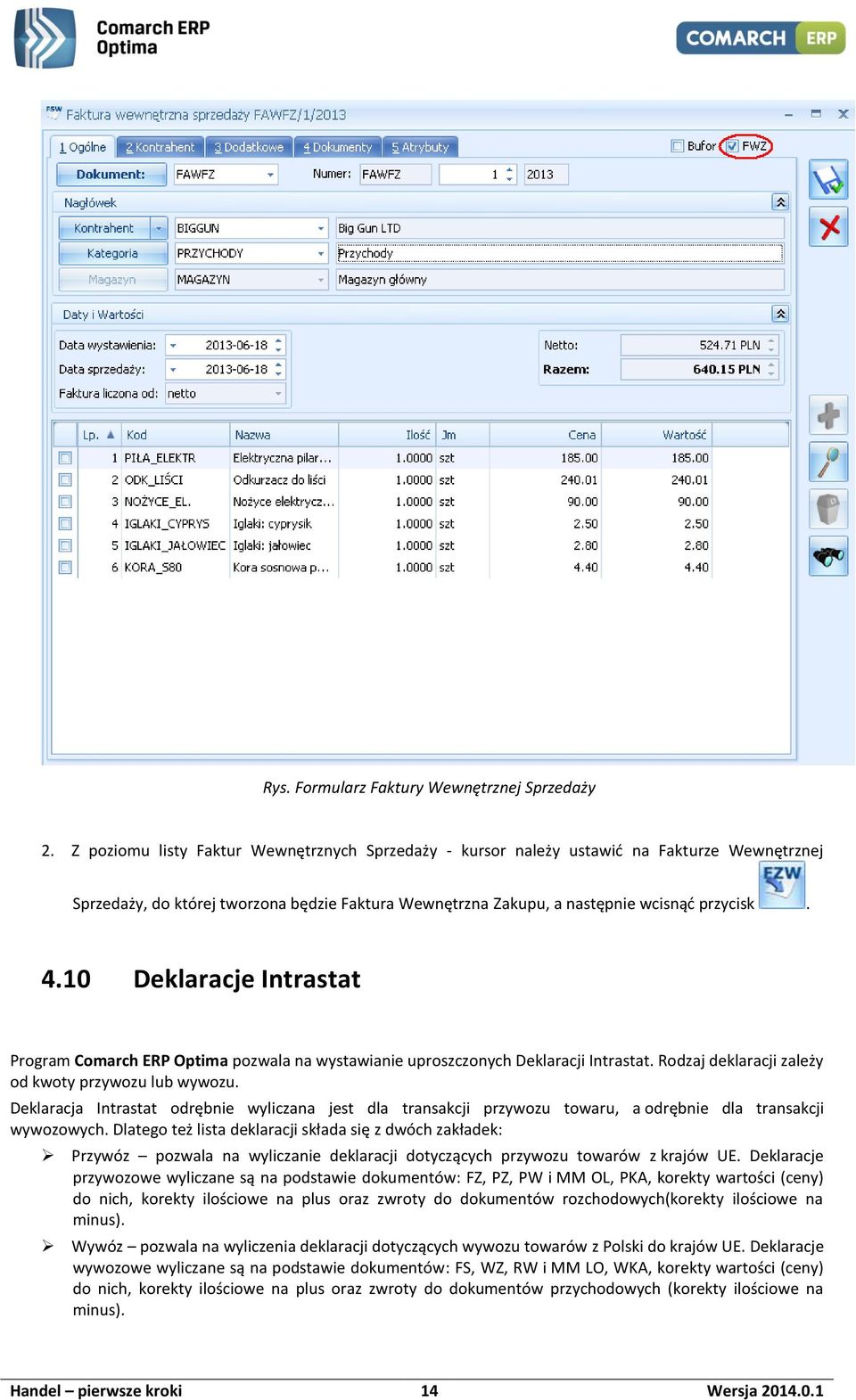Sort by the Kod column header
This screenshot has width=856, height=1400.
(x=176, y=435)
